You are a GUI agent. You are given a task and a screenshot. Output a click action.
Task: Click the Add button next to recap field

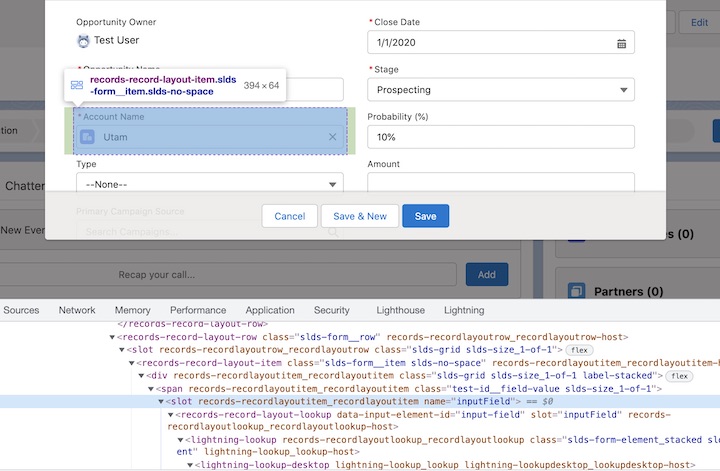(x=486, y=274)
